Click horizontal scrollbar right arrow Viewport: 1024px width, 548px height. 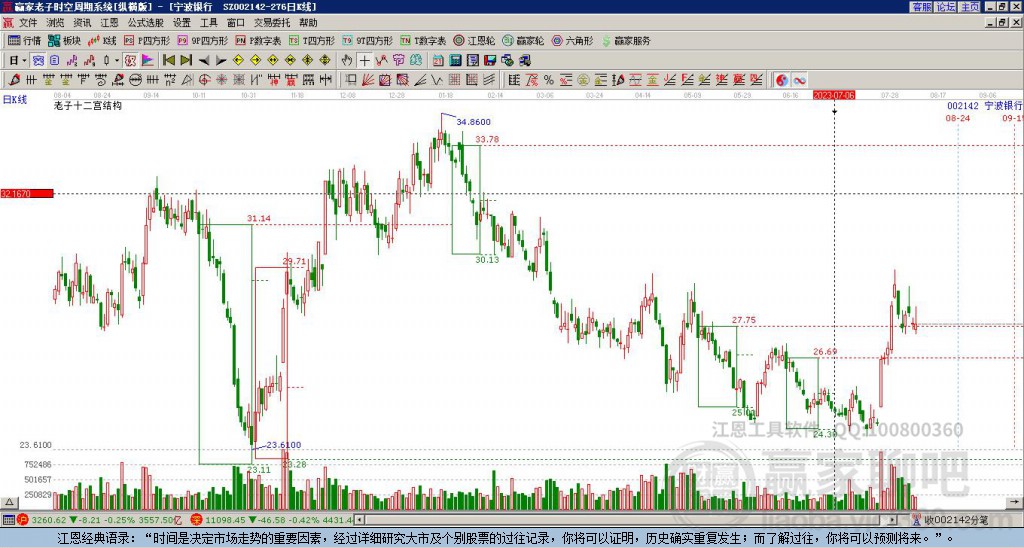(x=892, y=520)
